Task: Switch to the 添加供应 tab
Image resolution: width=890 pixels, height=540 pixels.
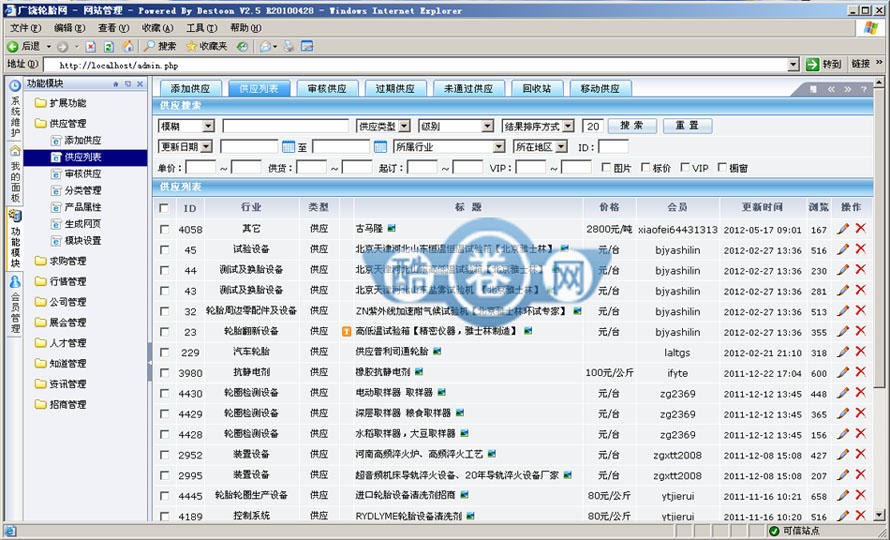Action: pyautogui.click(x=190, y=89)
